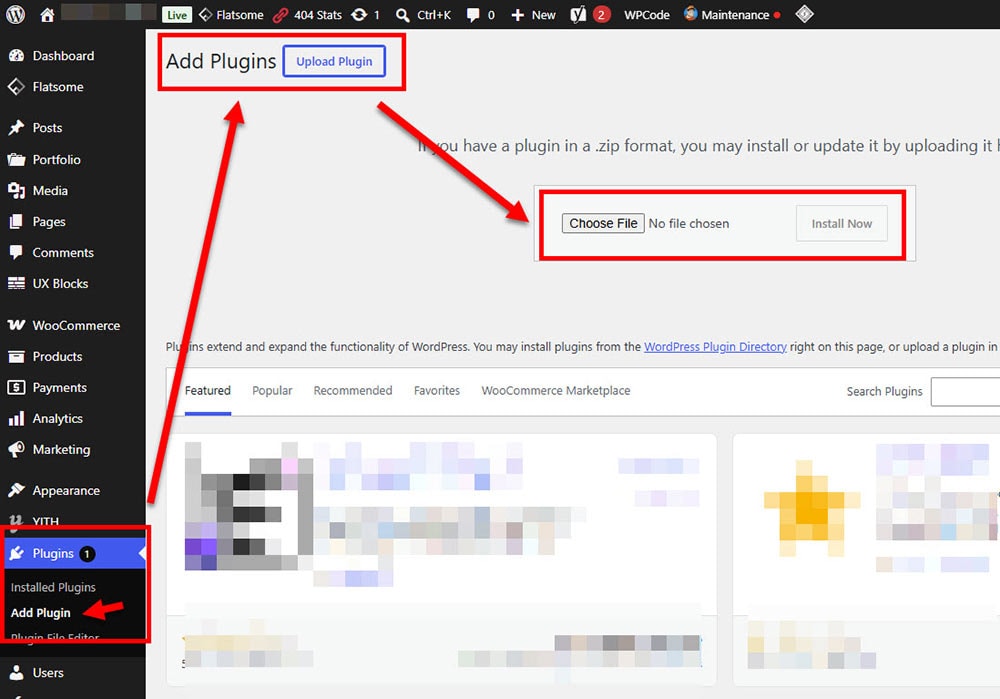The width and height of the screenshot is (1000, 699).
Task: Select Add Plugin submenu item
Action: tap(40, 612)
